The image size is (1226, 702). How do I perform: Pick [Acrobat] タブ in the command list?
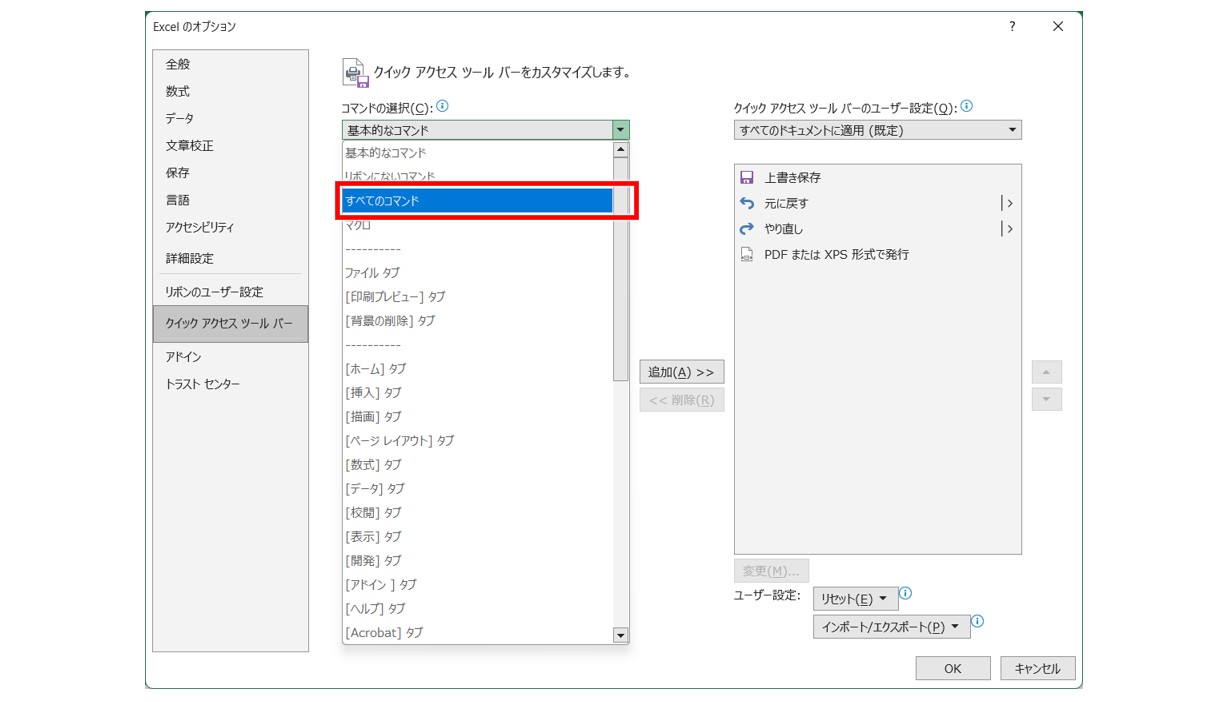(477, 633)
